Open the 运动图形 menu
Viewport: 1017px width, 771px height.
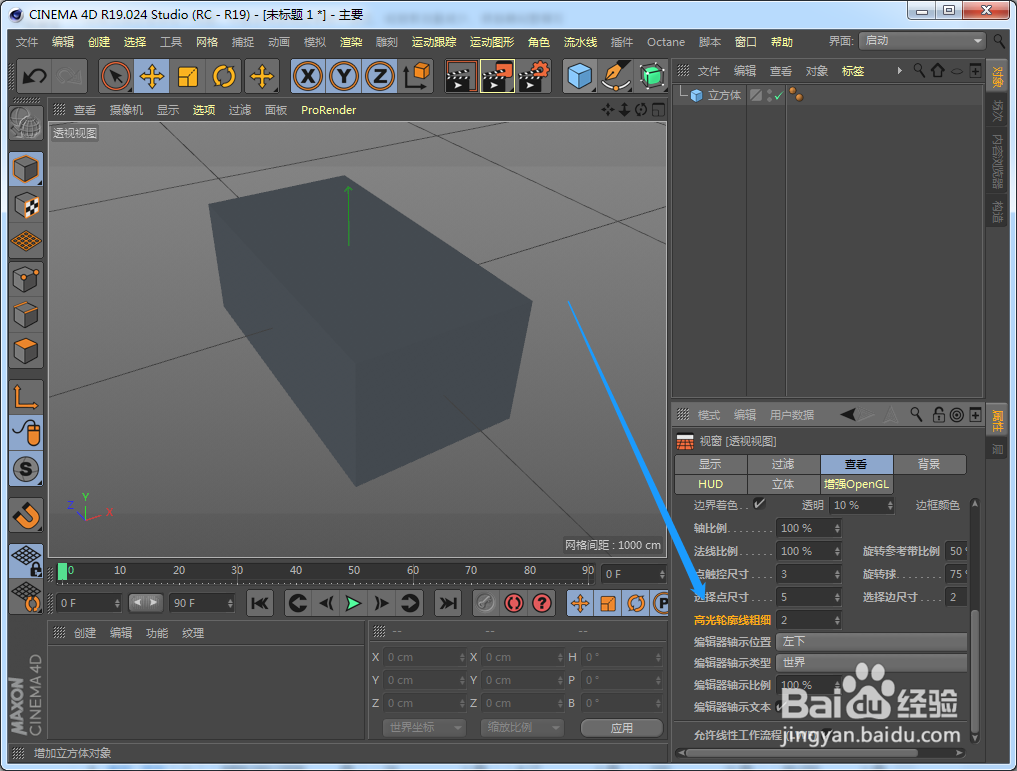click(492, 42)
